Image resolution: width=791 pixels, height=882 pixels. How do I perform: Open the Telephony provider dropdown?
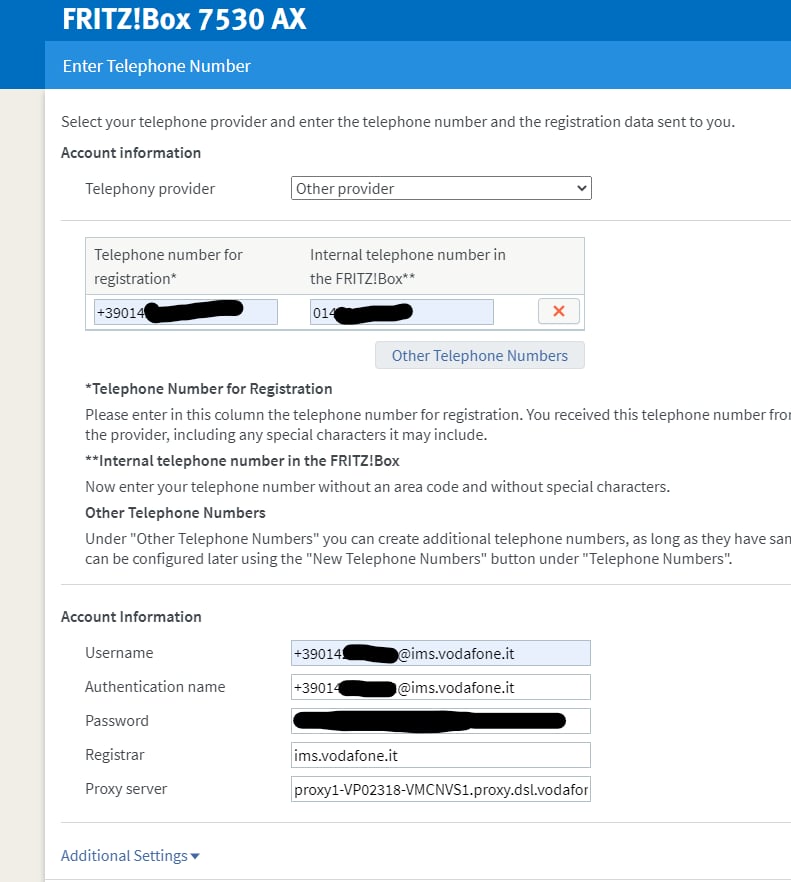(x=441, y=188)
